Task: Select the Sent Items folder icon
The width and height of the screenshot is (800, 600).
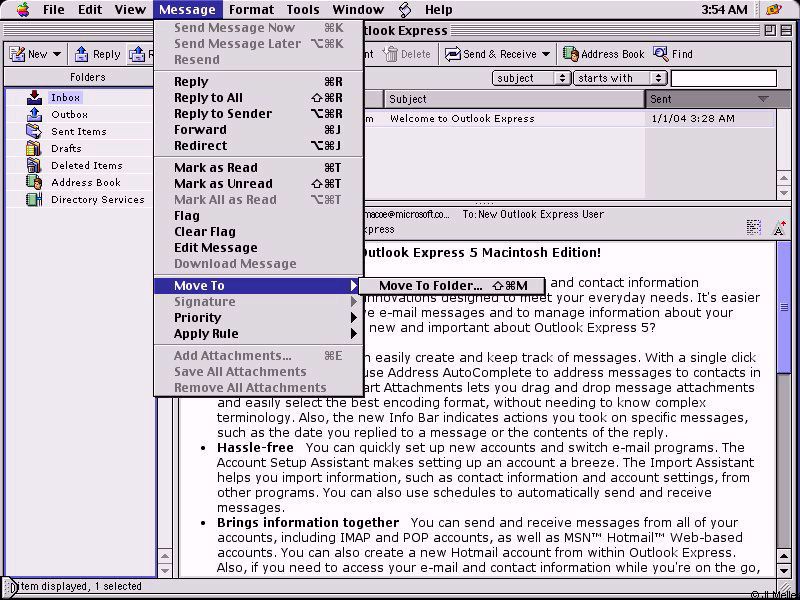Action: (34, 131)
